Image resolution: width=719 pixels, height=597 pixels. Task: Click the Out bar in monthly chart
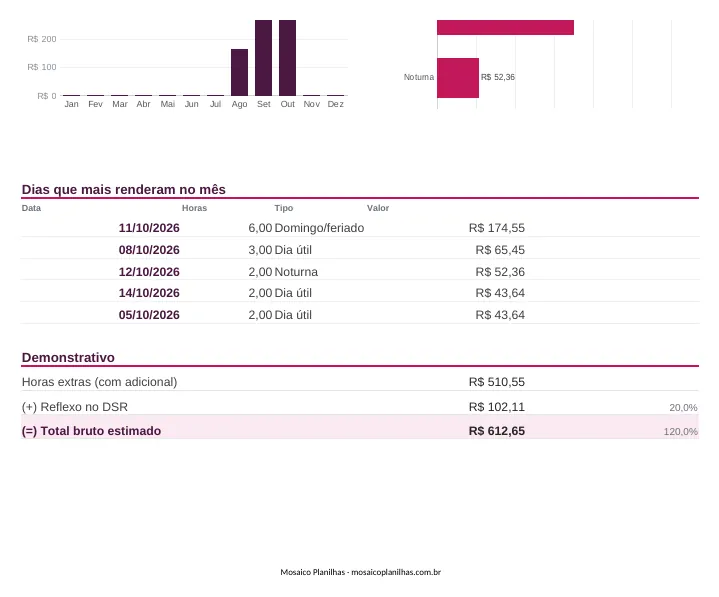288,58
